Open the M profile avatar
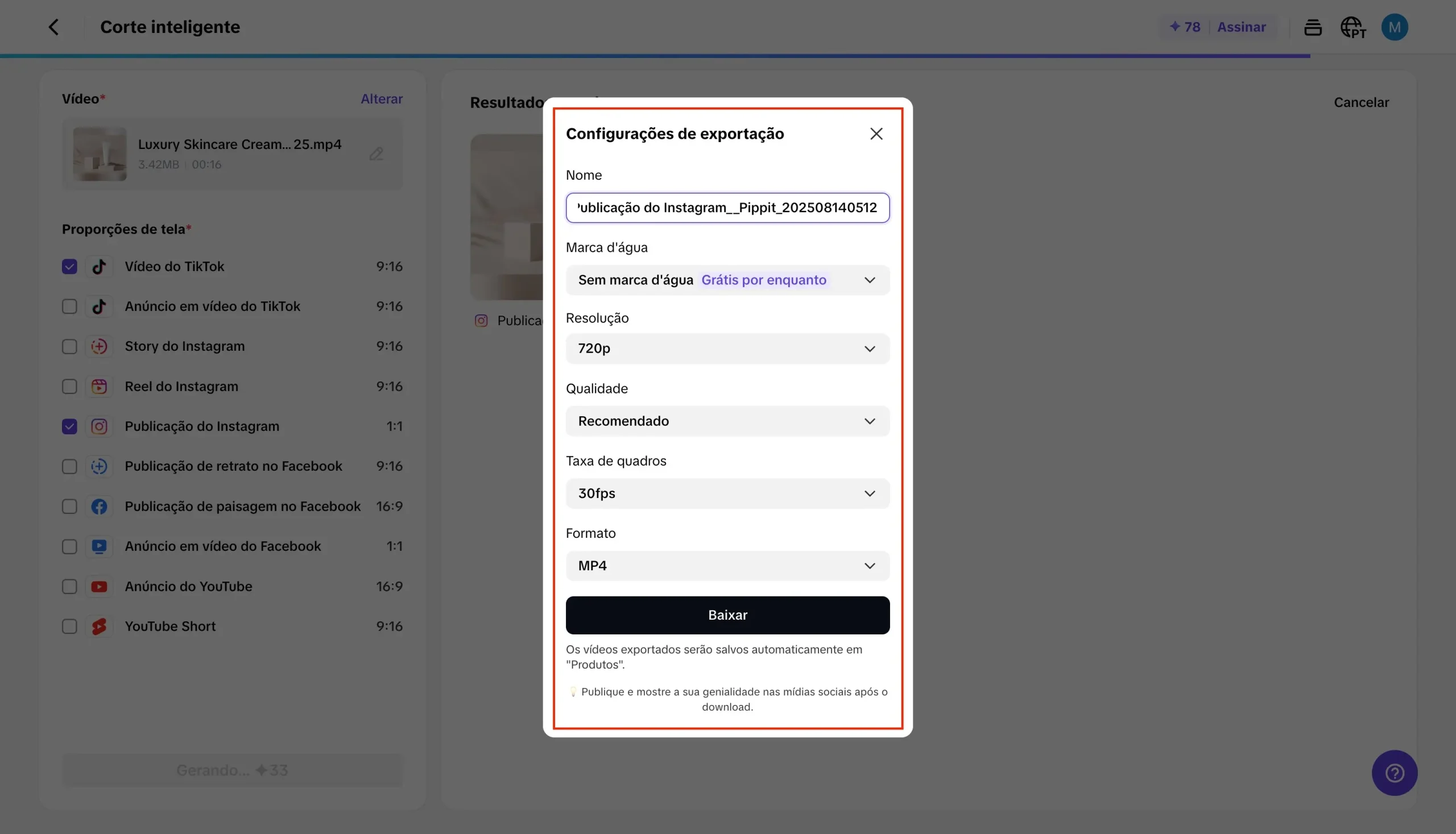 (1393, 27)
